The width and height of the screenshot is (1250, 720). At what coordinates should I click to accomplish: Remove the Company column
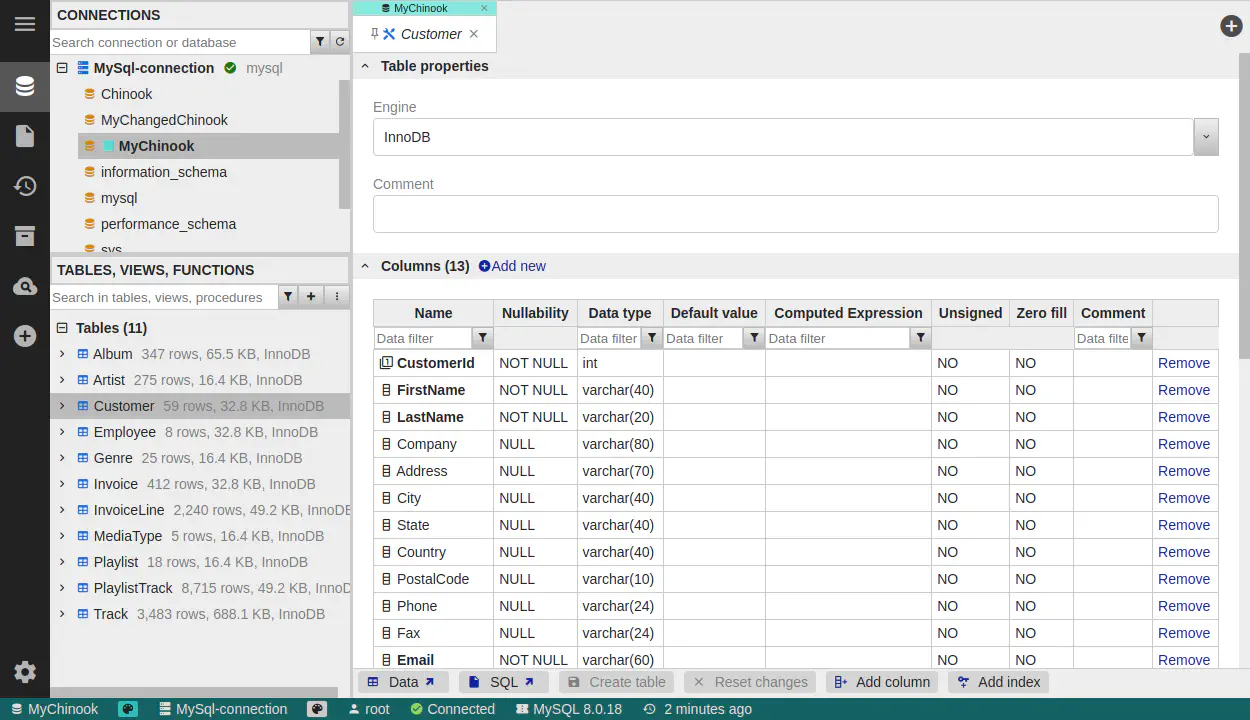pos(1184,444)
